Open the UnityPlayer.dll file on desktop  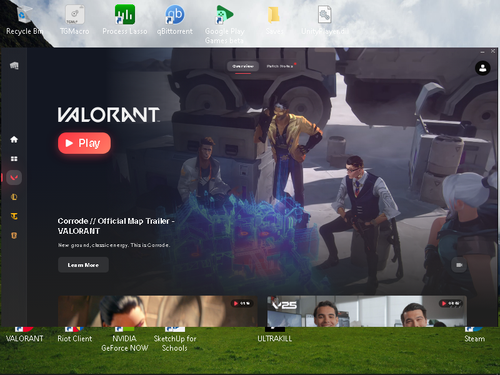pos(325,20)
